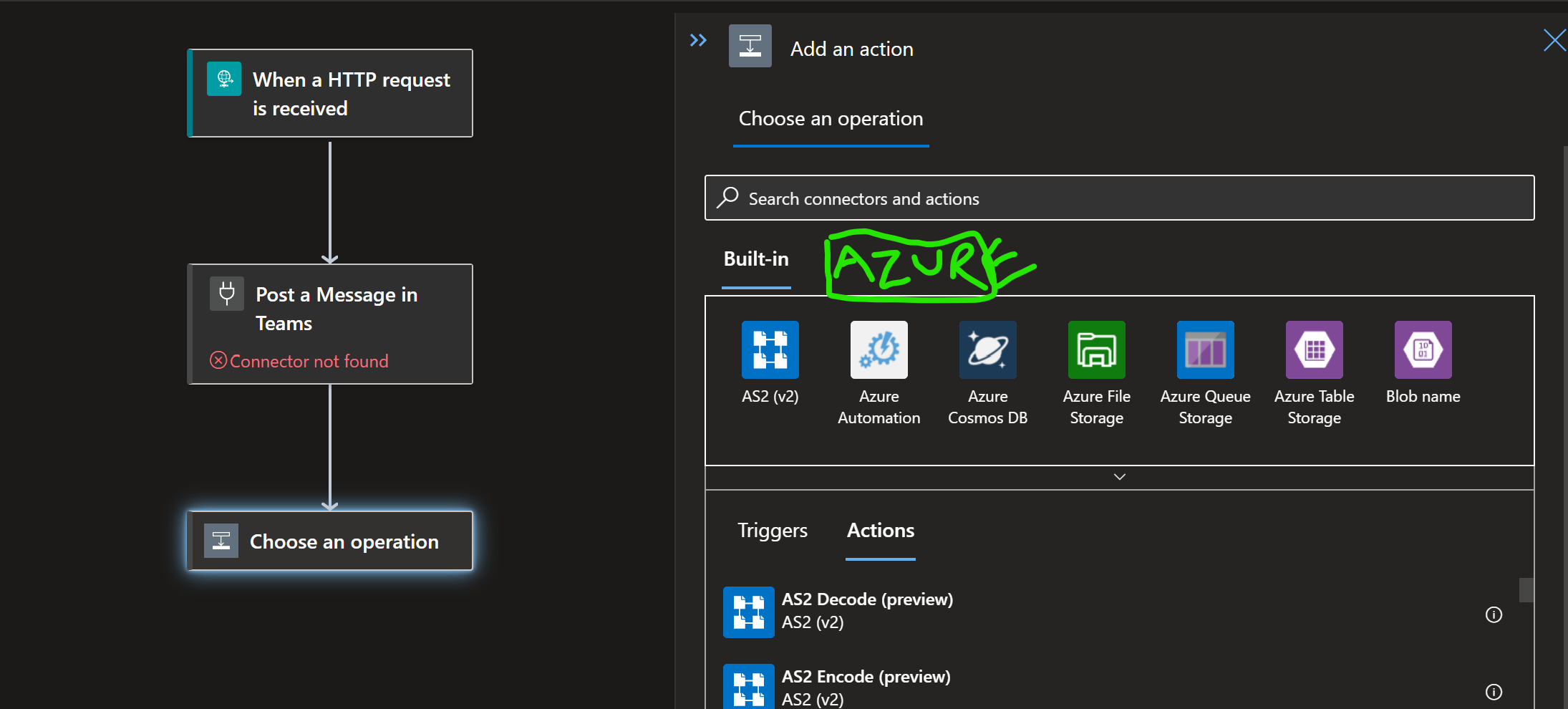Open the Azure Table Storage connector
1568x709 pixels.
tap(1314, 350)
